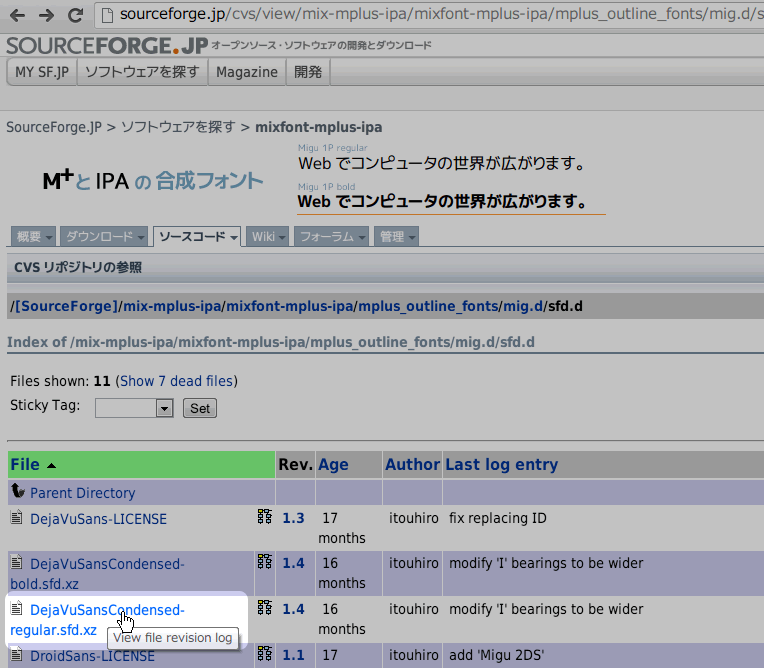This screenshot has height=668, width=764.
Task: Open the ソフトウェアを探す menu
Action: (x=142, y=72)
